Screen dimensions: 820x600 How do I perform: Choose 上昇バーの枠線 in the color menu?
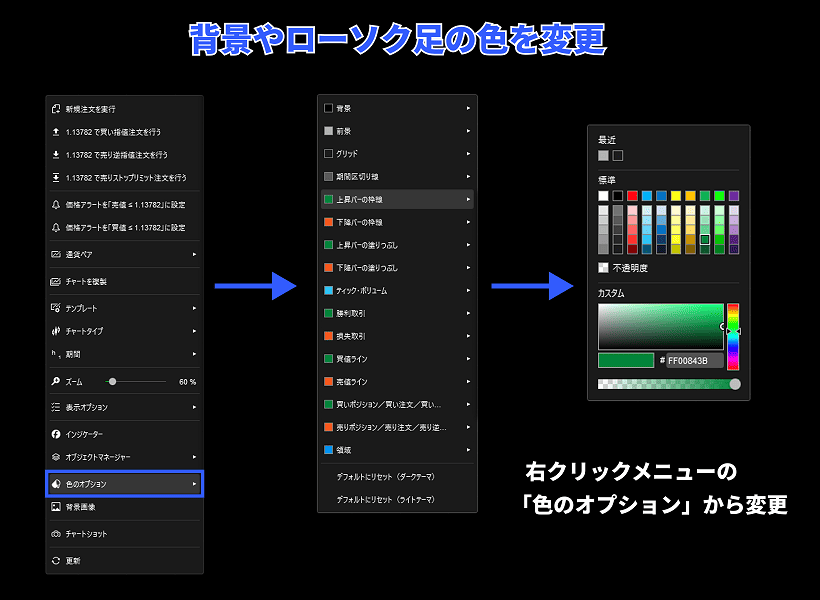pos(397,199)
